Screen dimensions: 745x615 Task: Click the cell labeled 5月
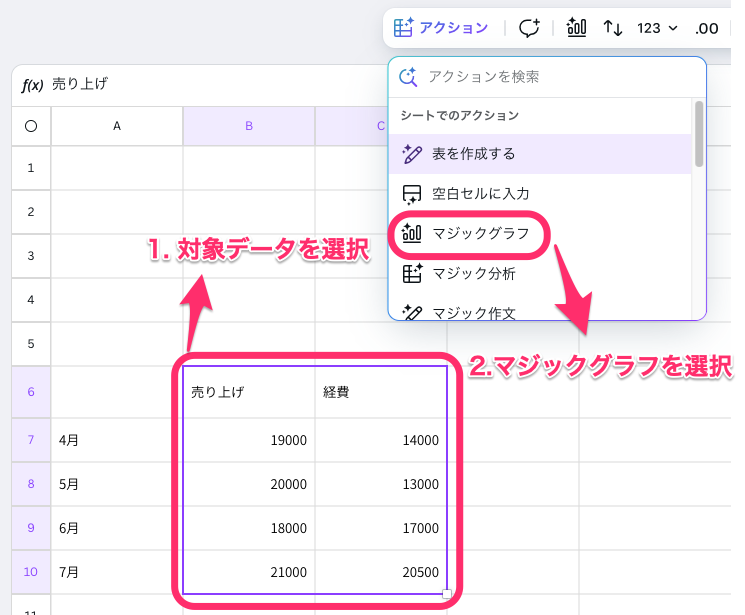click(x=117, y=484)
